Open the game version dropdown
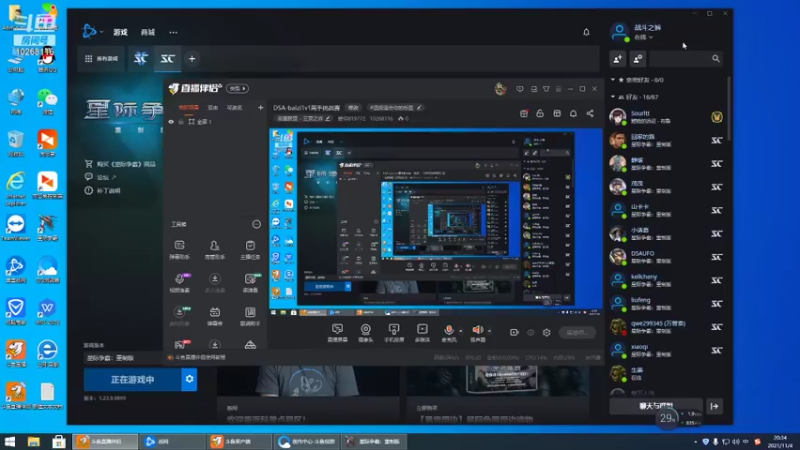This screenshot has height=450, width=800. pos(123,358)
